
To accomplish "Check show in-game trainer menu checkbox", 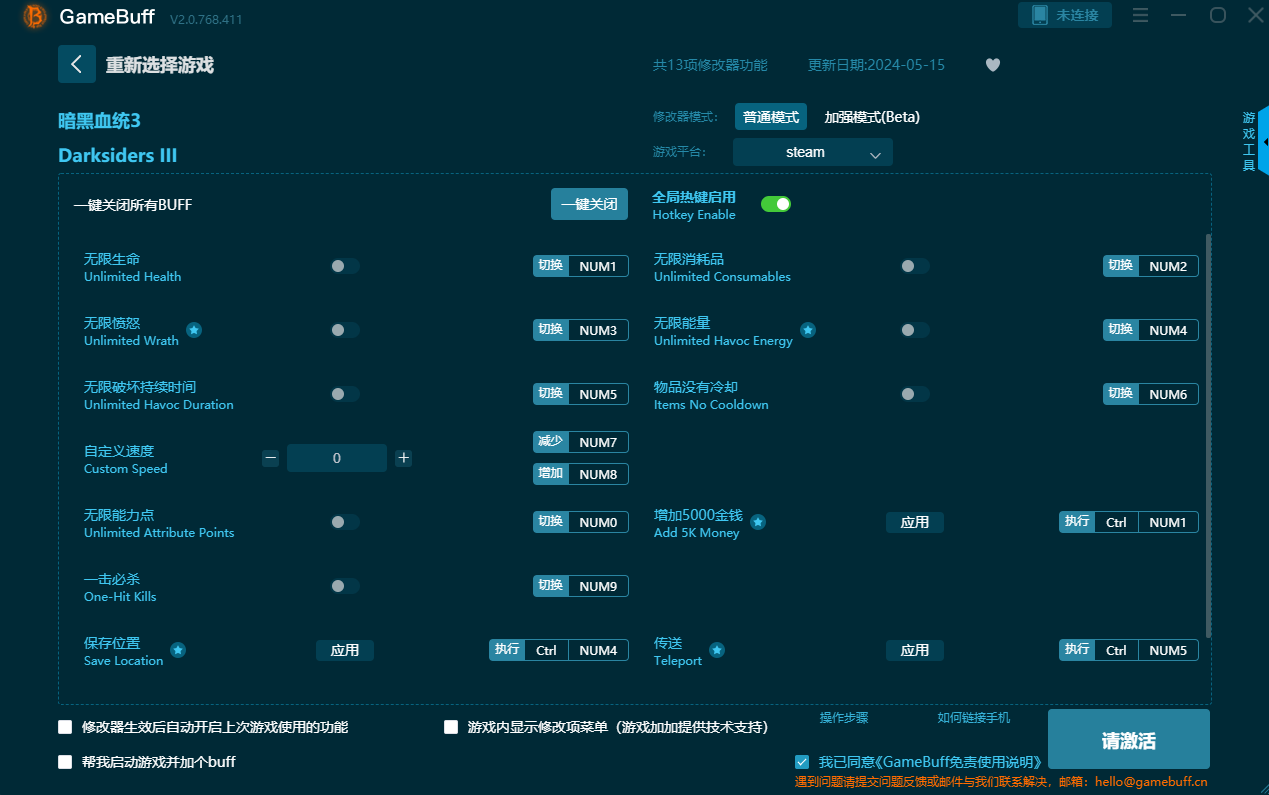I will [x=451, y=727].
